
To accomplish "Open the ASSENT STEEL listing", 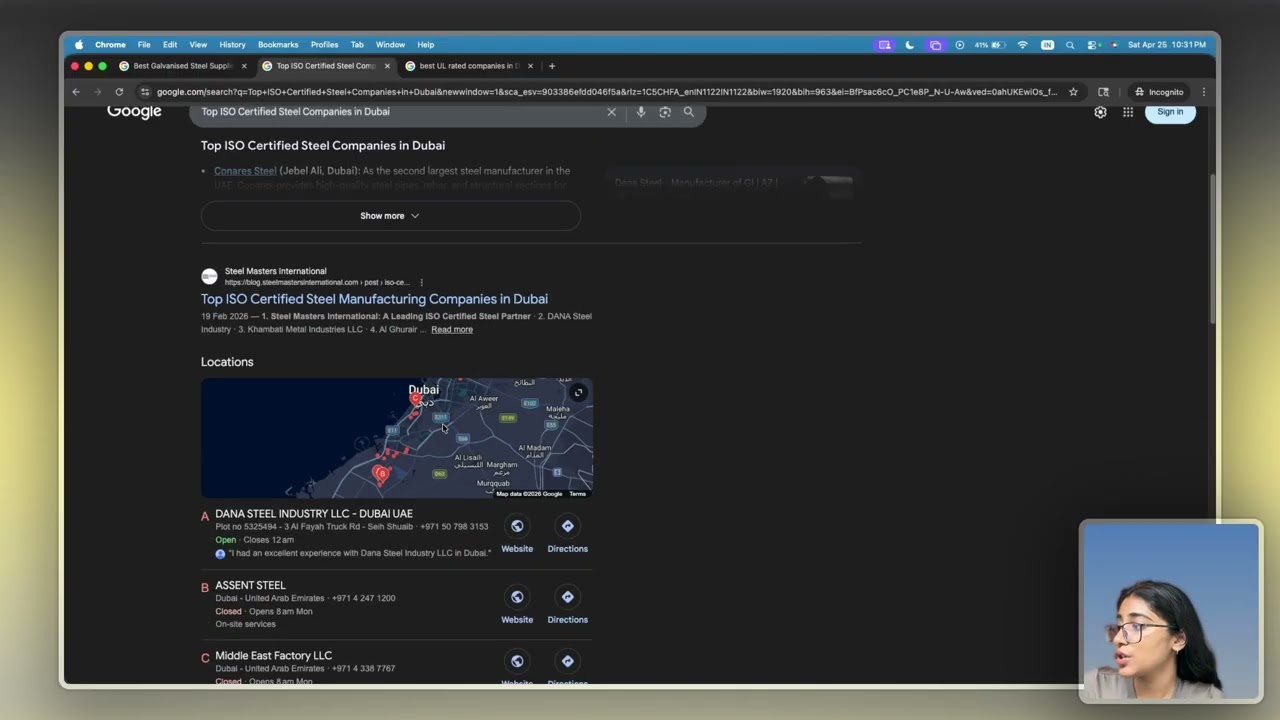I will coord(250,585).
